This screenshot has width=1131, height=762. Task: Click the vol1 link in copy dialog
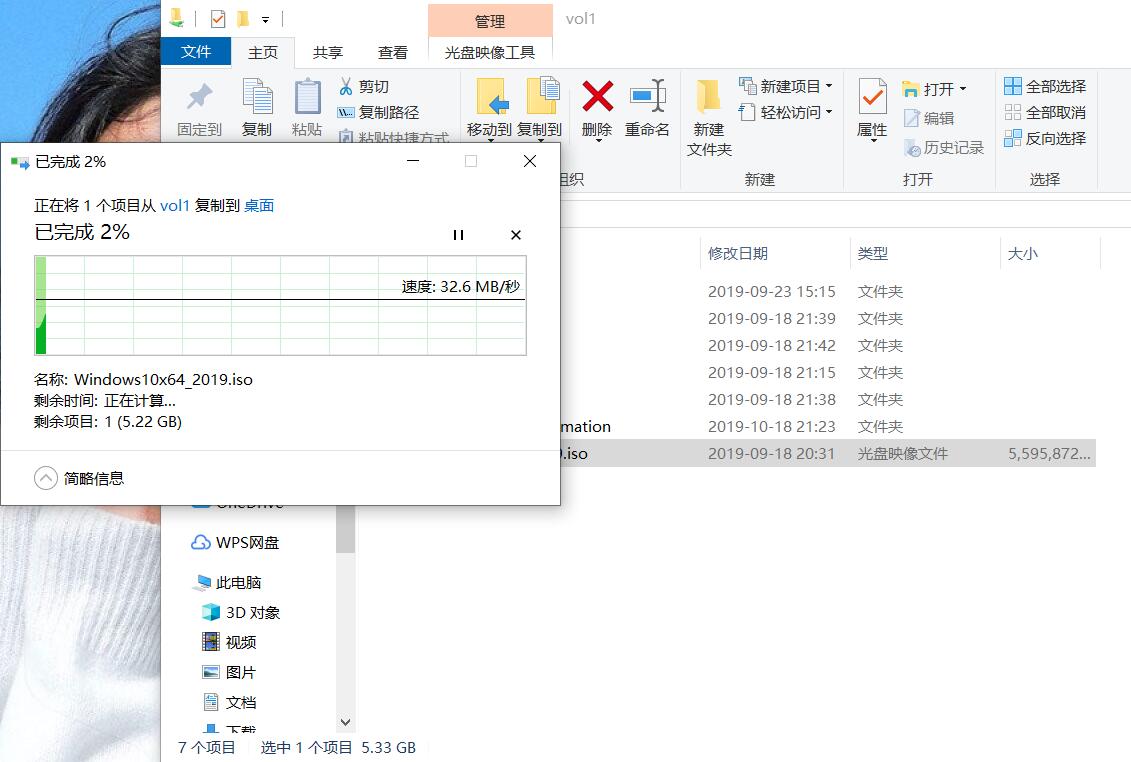pyautogui.click(x=176, y=204)
